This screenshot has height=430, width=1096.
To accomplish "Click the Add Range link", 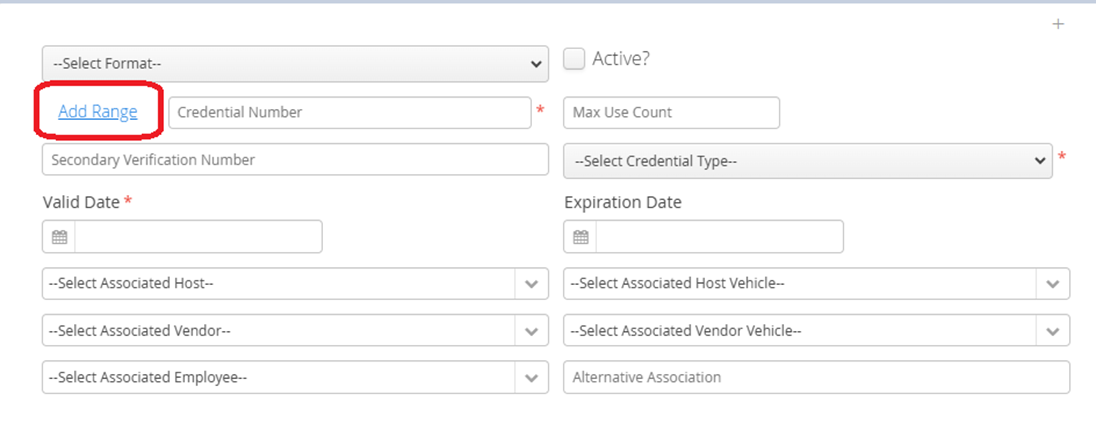I will 98,112.
